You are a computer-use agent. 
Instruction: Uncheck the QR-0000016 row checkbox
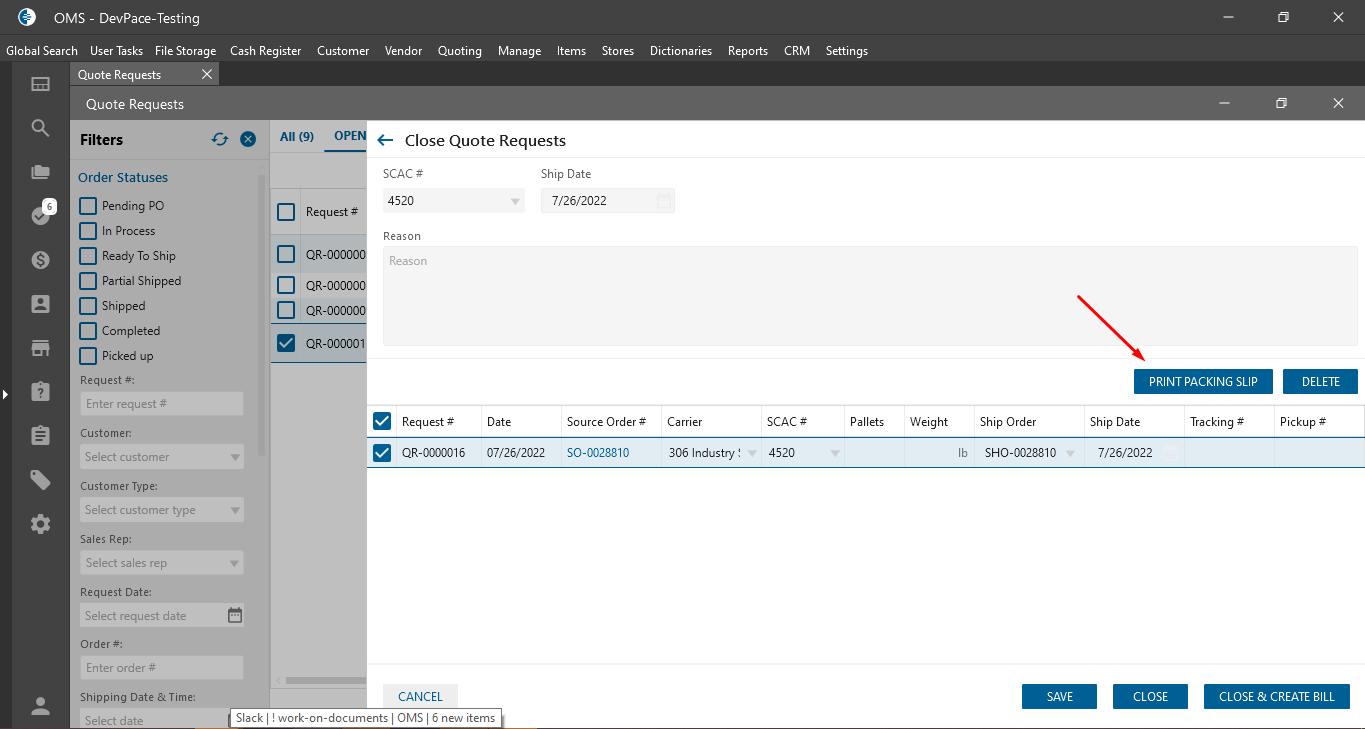[x=381, y=453]
